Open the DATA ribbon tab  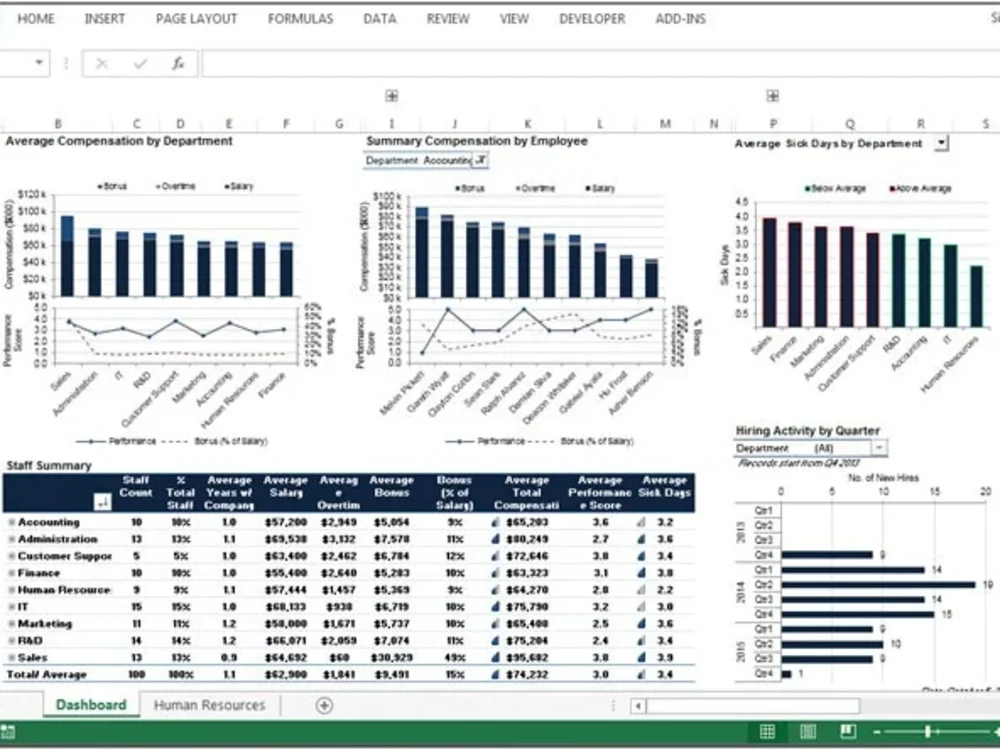click(379, 19)
